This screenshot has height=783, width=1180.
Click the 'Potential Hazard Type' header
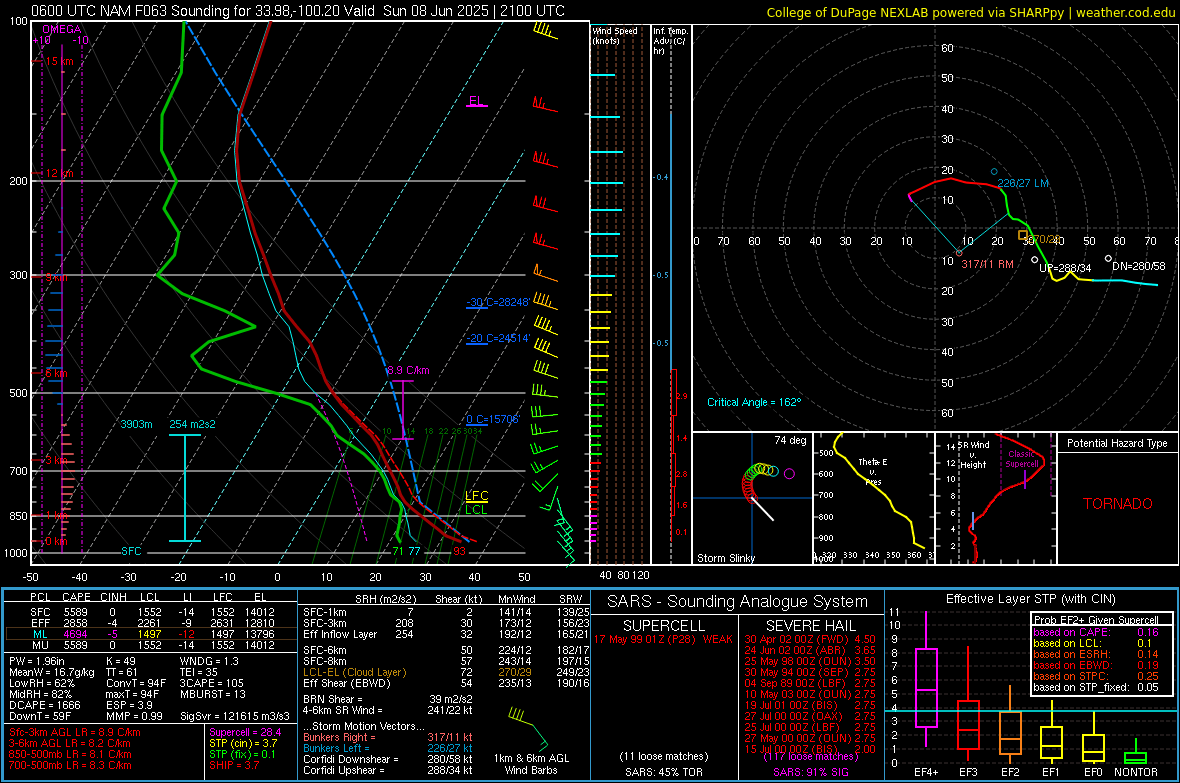[1117, 443]
